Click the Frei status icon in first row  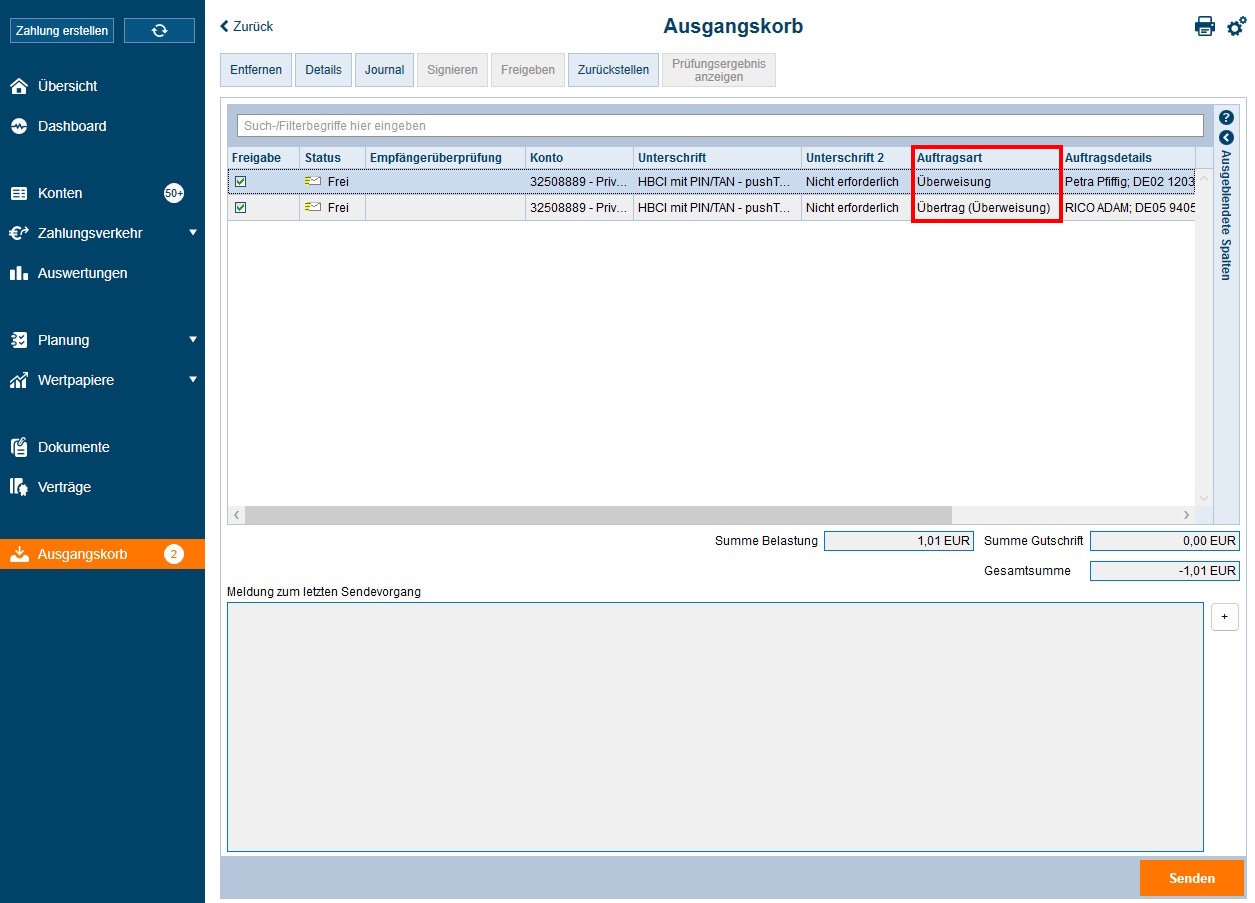tap(315, 181)
